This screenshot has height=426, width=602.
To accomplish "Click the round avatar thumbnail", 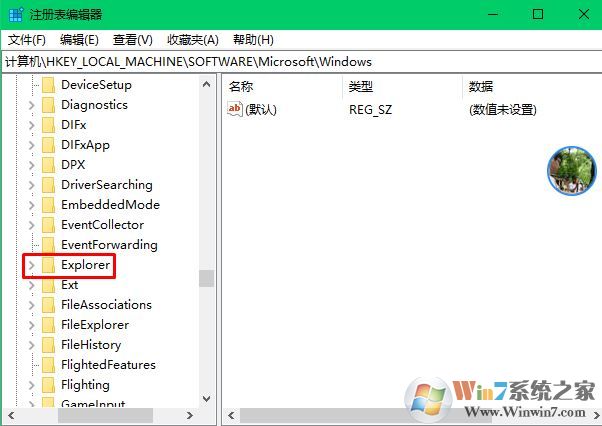I will coord(572,170).
